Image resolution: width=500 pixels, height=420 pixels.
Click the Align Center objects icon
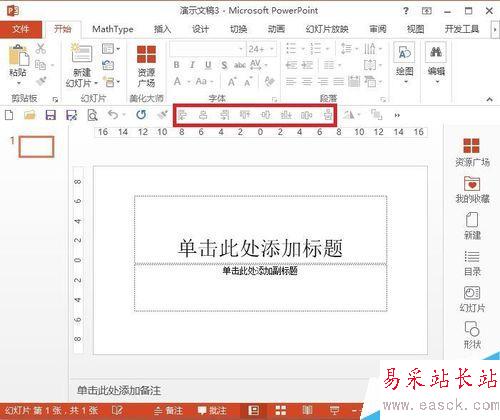[203, 115]
